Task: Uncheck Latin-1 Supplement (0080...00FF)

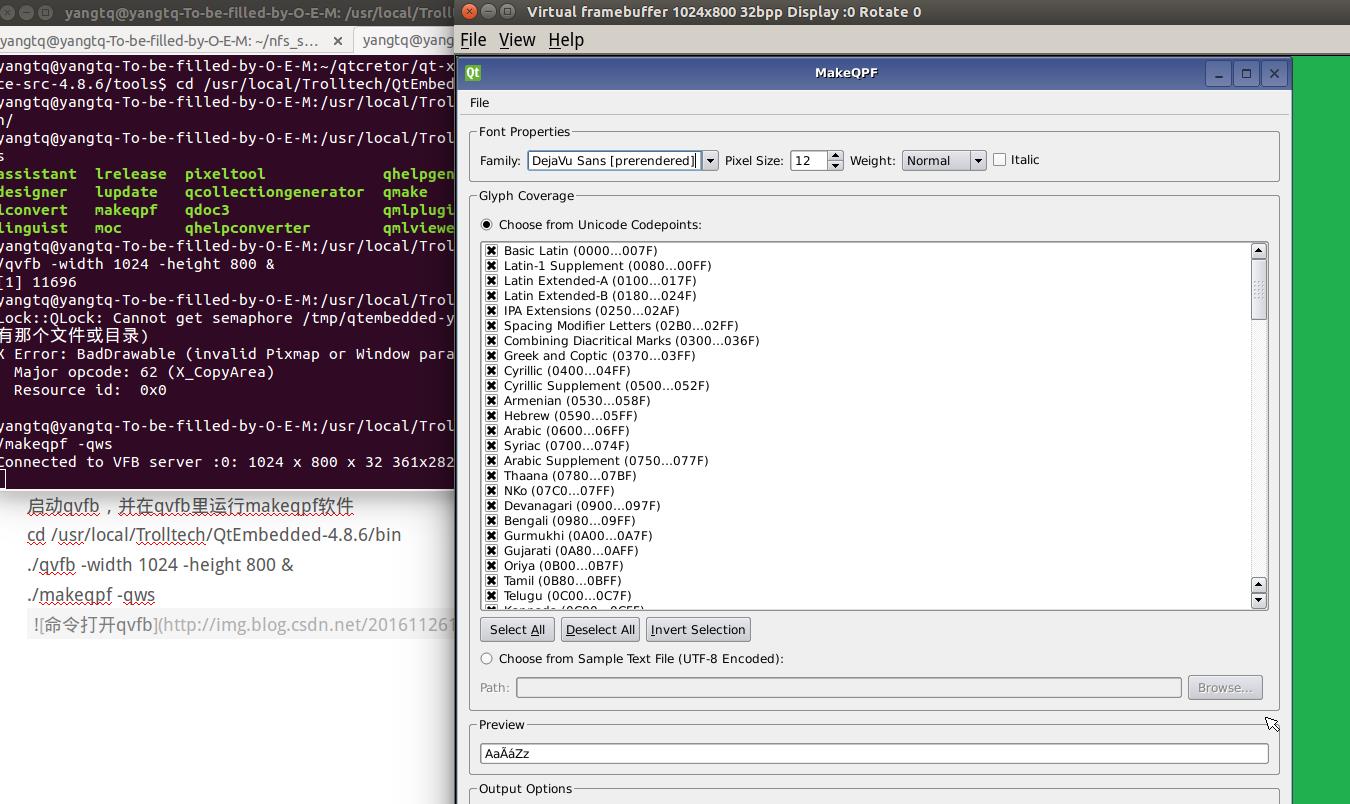Action: (491, 266)
